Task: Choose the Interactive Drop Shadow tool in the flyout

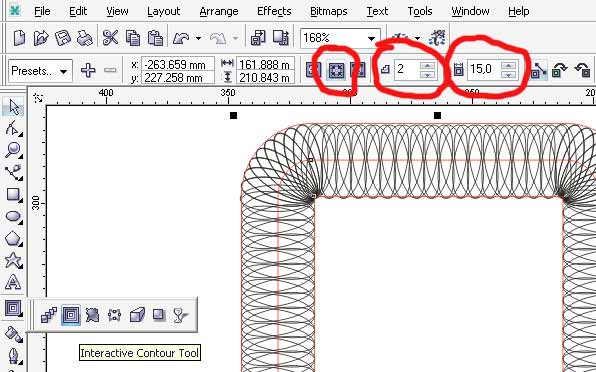Action: 159,315
